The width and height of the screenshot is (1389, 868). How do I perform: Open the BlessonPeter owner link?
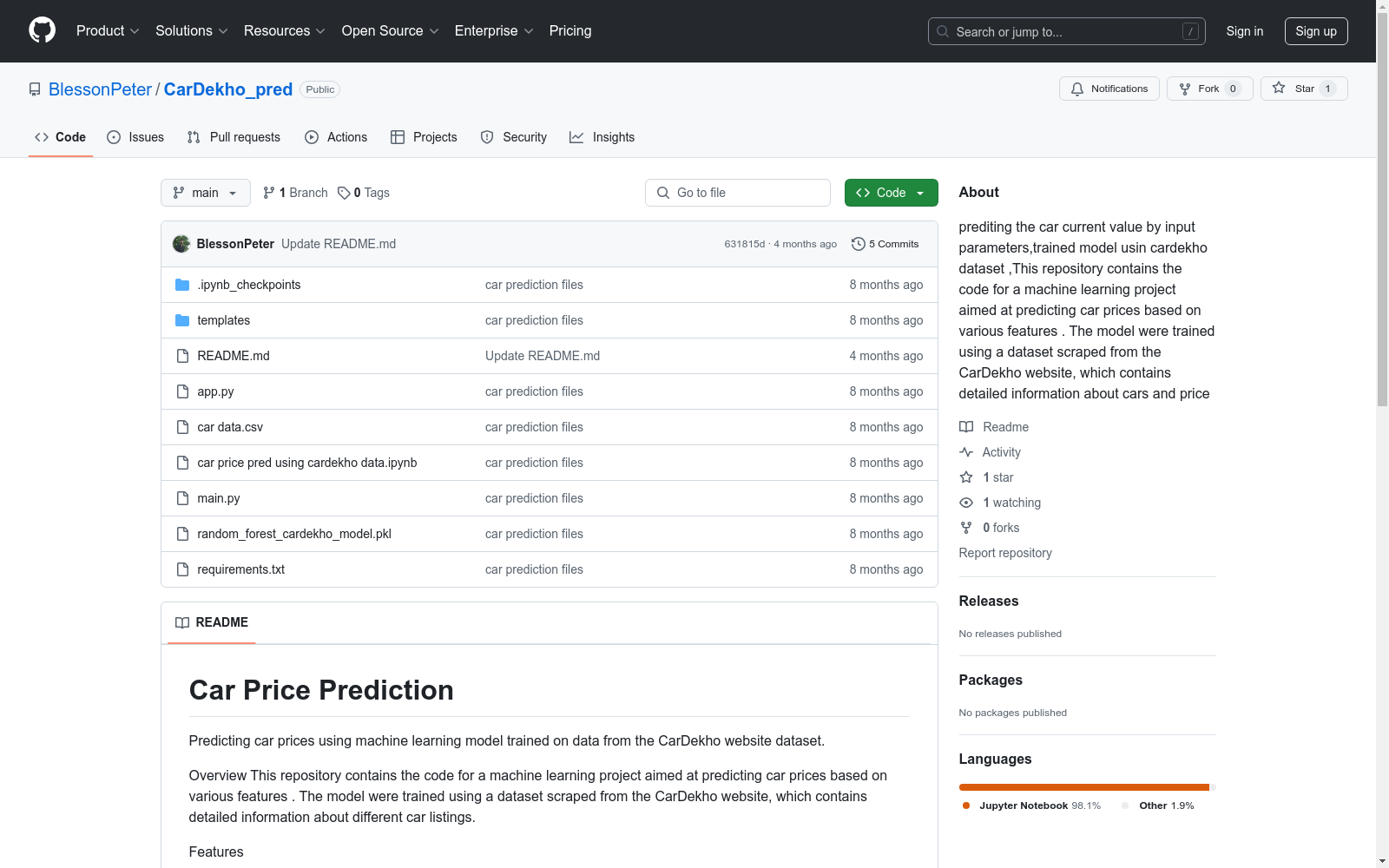[x=100, y=89]
